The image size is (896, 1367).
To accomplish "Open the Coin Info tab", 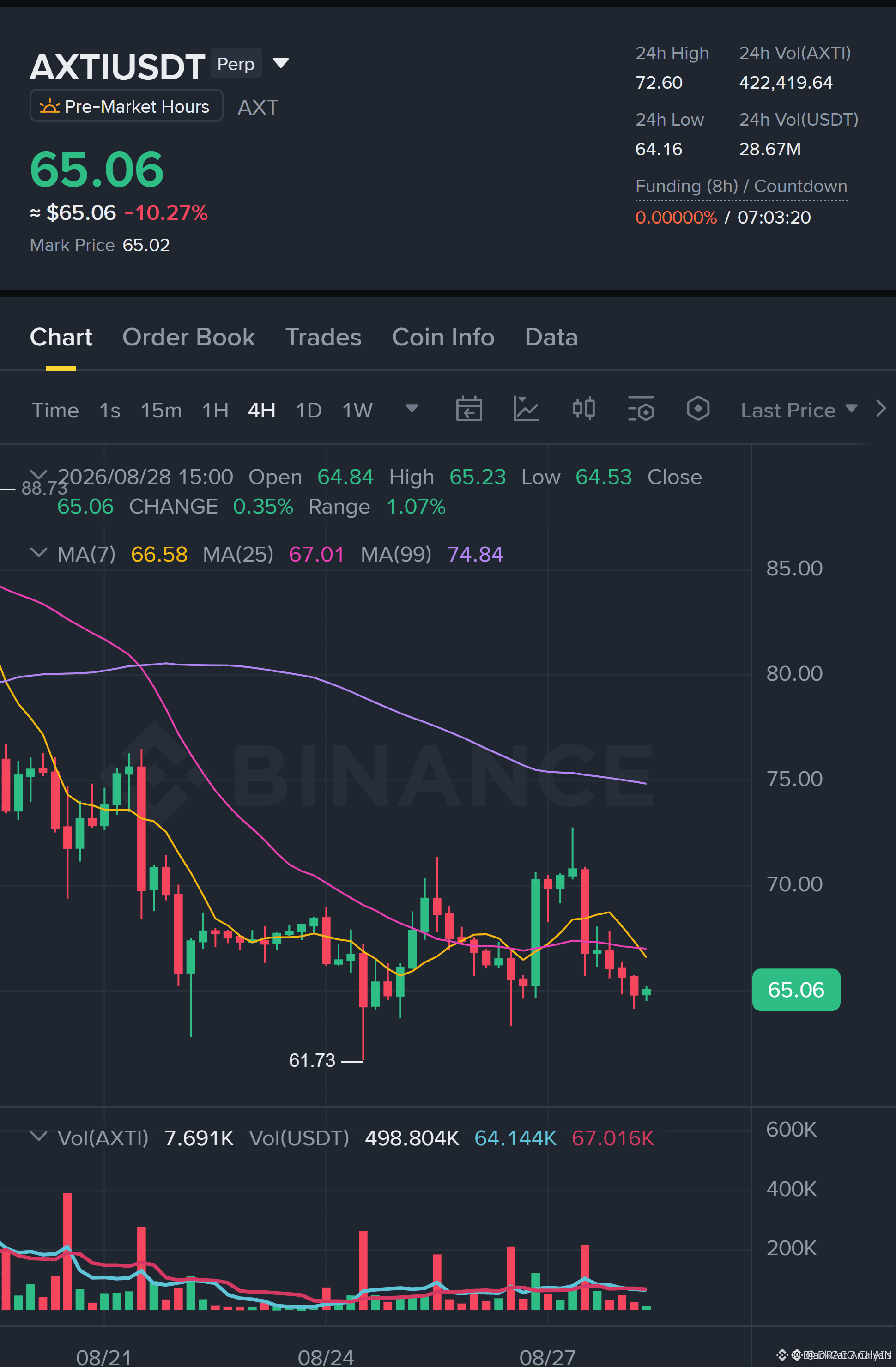I will (x=443, y=337).
